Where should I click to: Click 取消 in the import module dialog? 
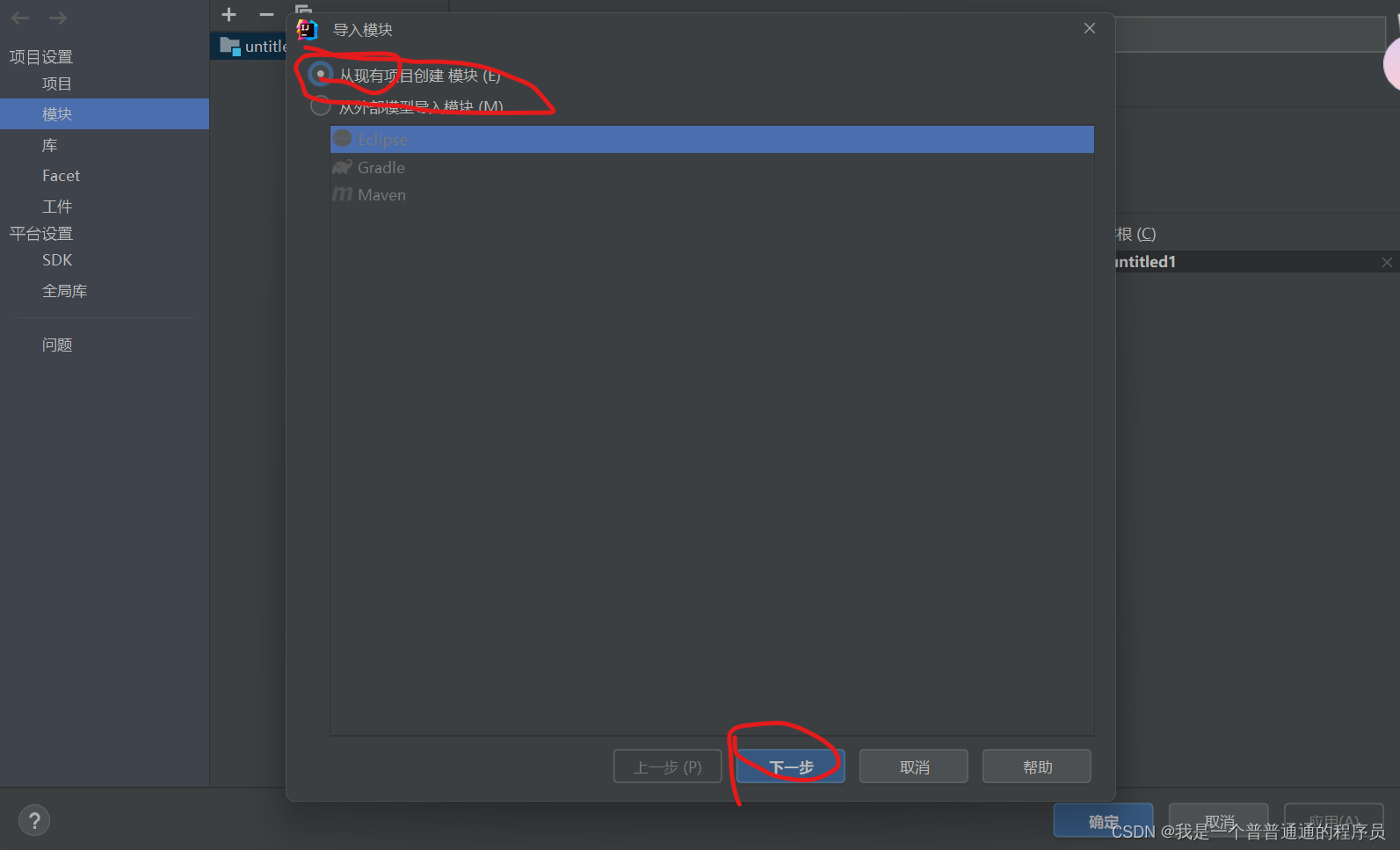click(914, 766)
